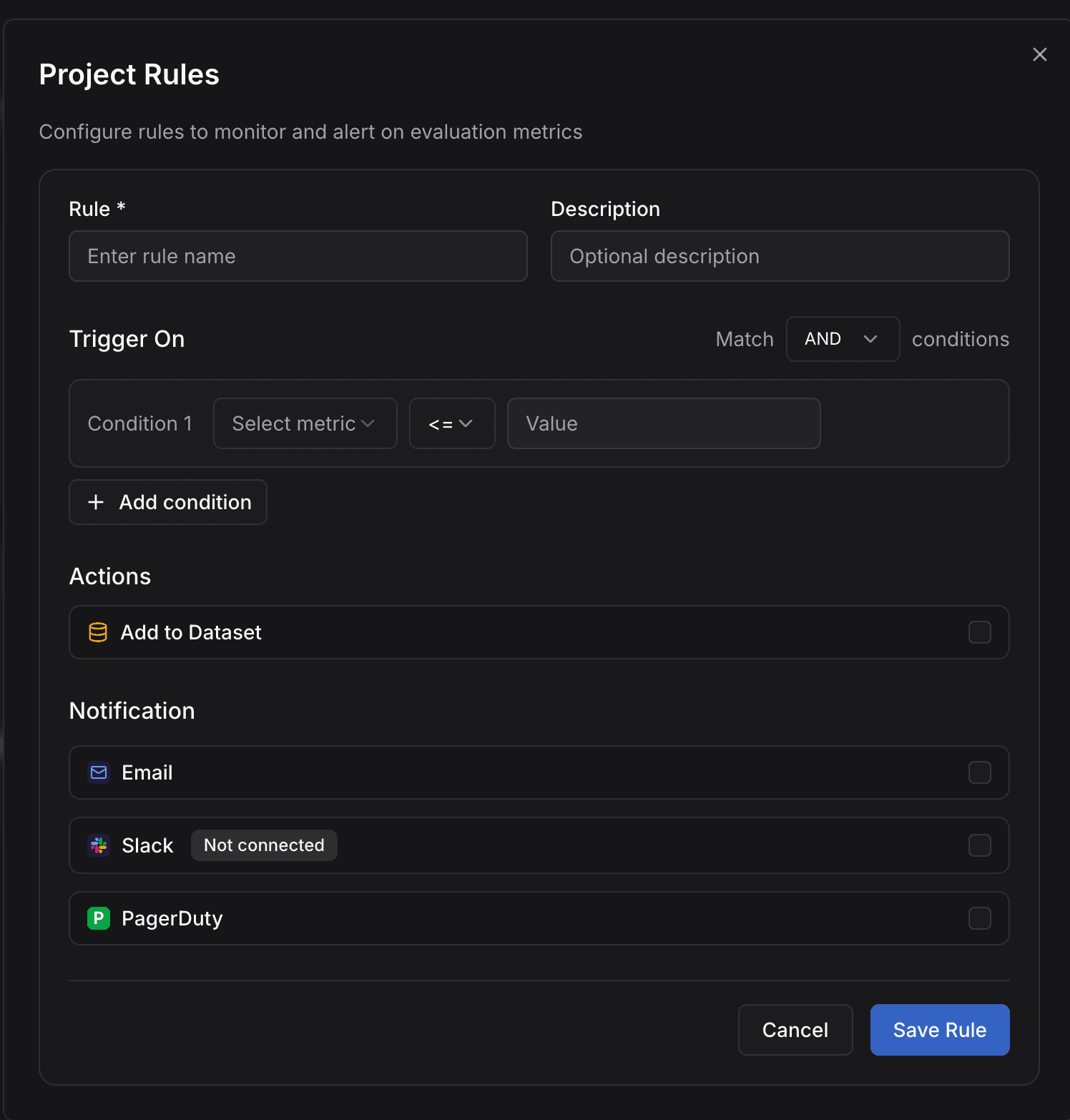Save the rule
Image resolution: width=1070 pixels, height=1120 pixels.
tap(940, 1030)
